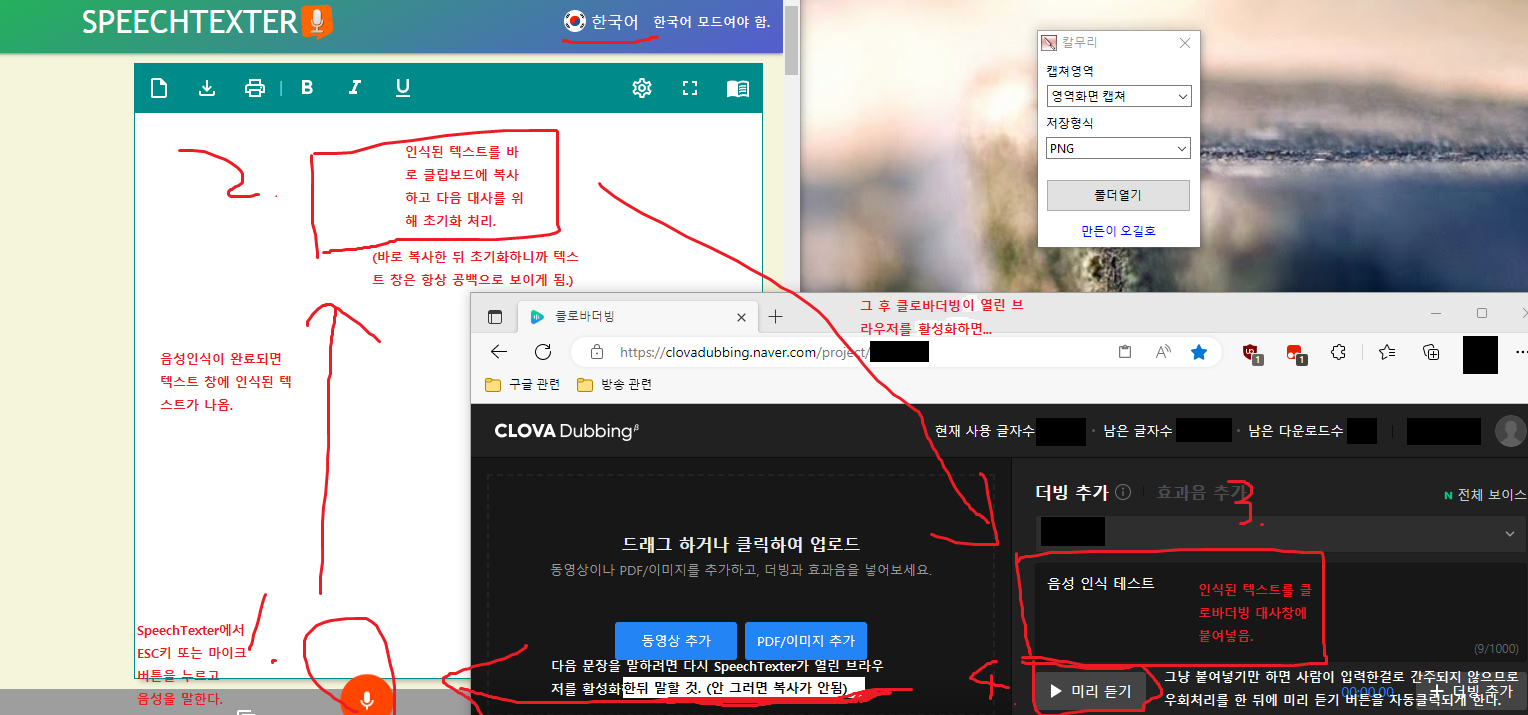Screen dimensions: 1528x715
Task: Open the 캡쳐영역 dropdown in 칼무리
Action: (1119, 96)
